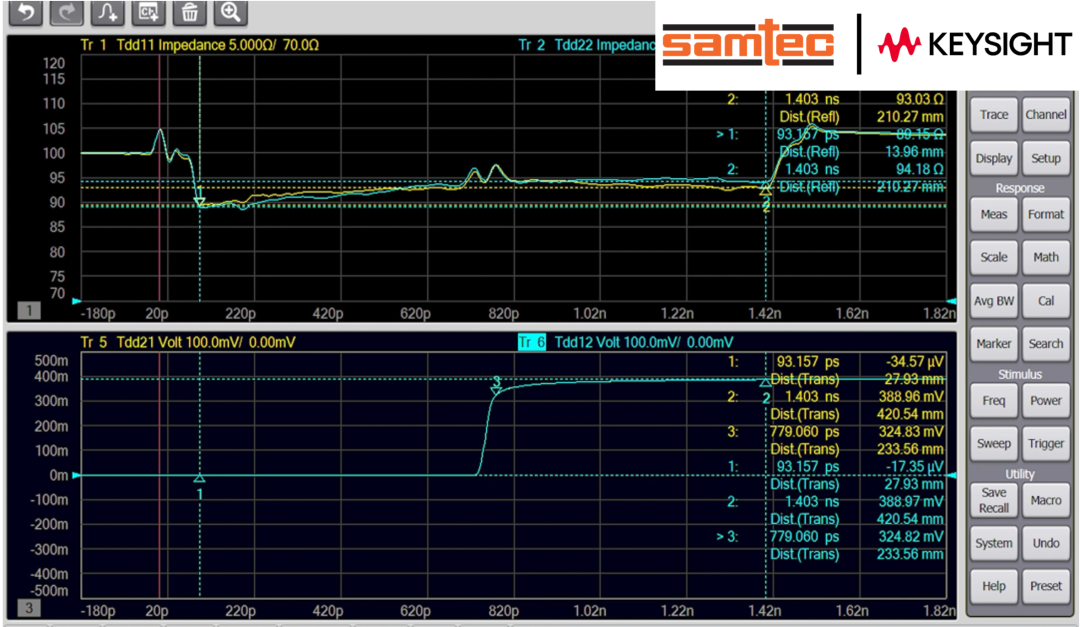Select the Format response button
The width and height of the screenshot is (1080, 627).
point(1046,214)
